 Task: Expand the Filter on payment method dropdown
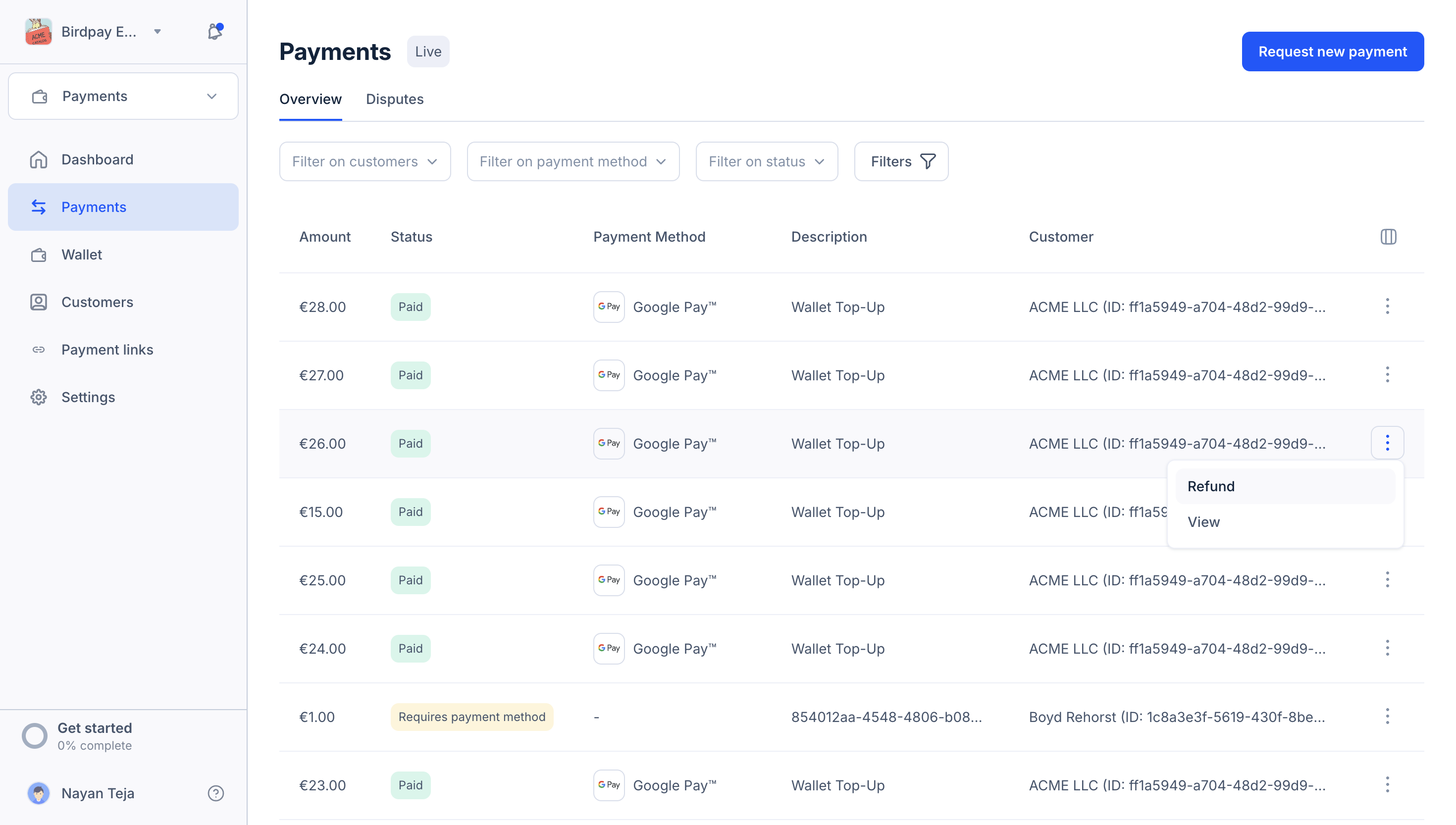click(x=572, y=161)
